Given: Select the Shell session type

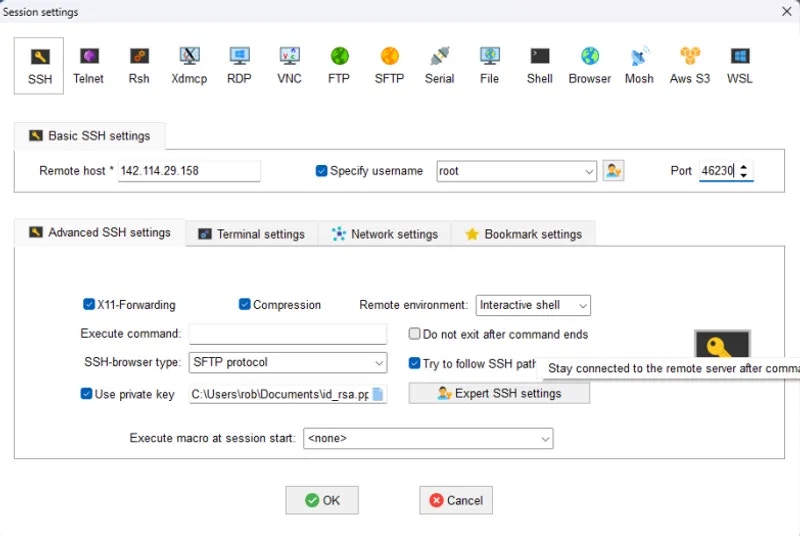Looking at the screenshot, I should (540, 66).
